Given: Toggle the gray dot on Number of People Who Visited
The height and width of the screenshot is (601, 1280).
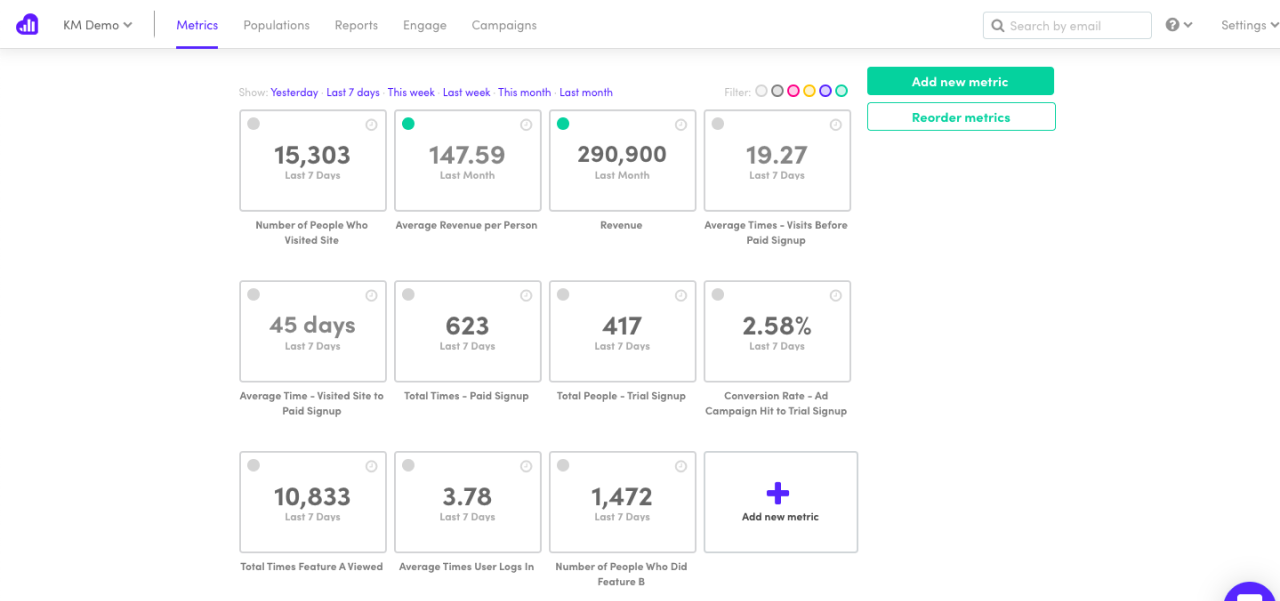Looking at the screenshot, I should (x=253, y=124).
